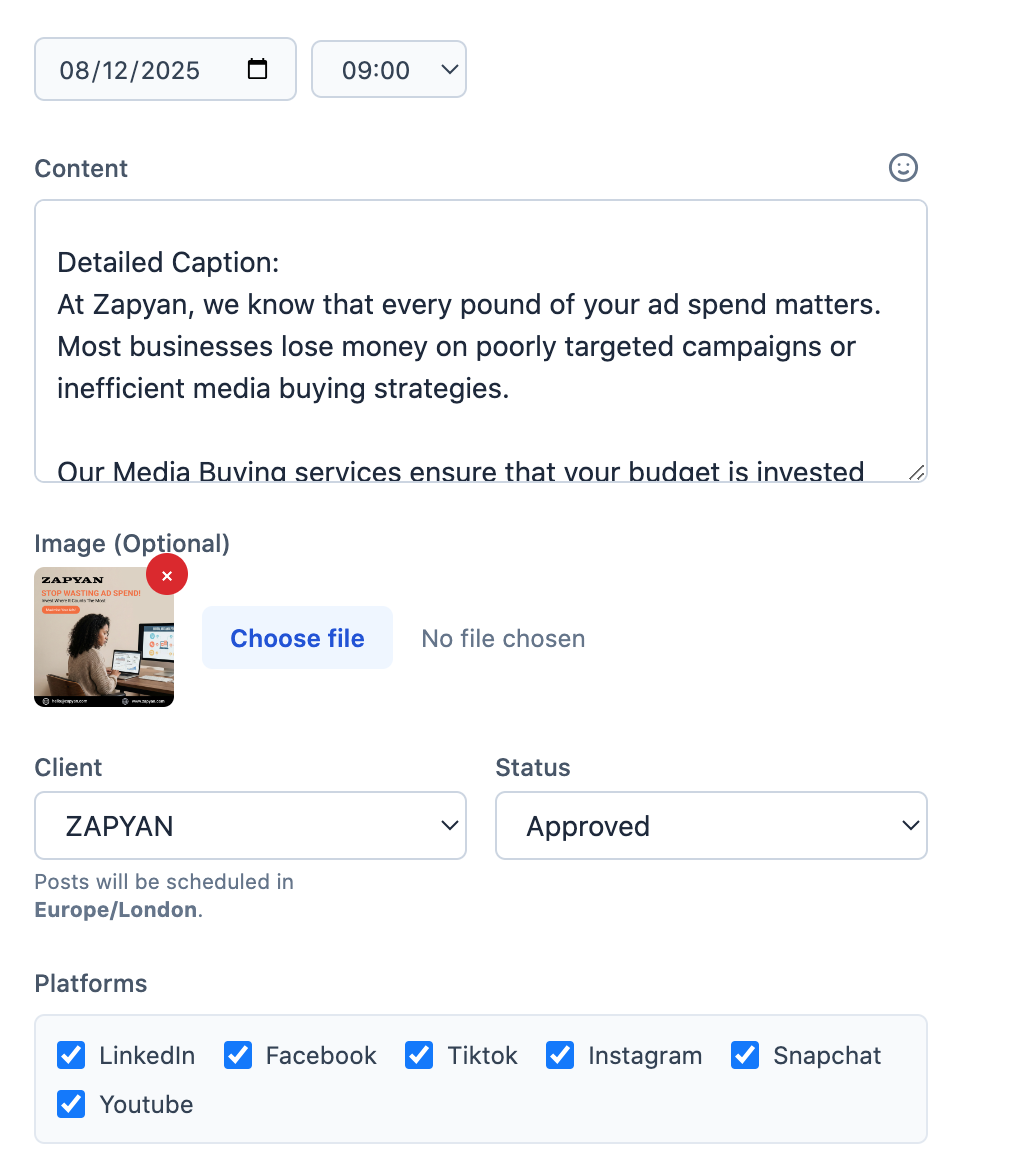Uncheck the Facebook platform checkbox
The width and height of the screenshot is (1024, 1164).
coord(237,1055)
